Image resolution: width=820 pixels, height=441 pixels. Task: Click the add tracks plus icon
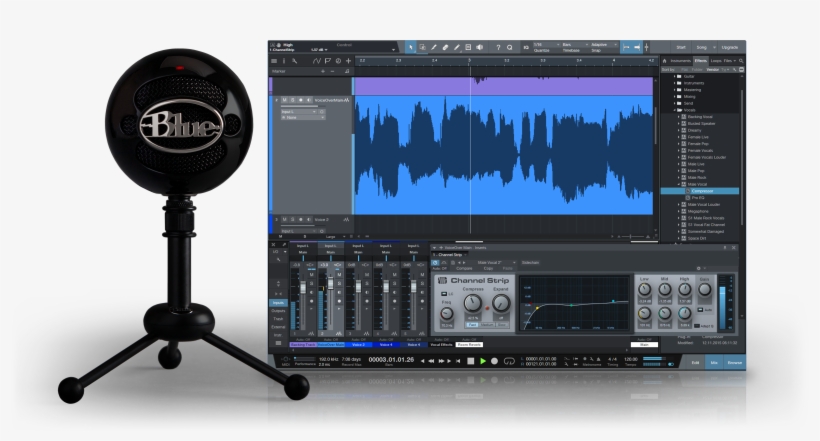(x=348, y=61)
